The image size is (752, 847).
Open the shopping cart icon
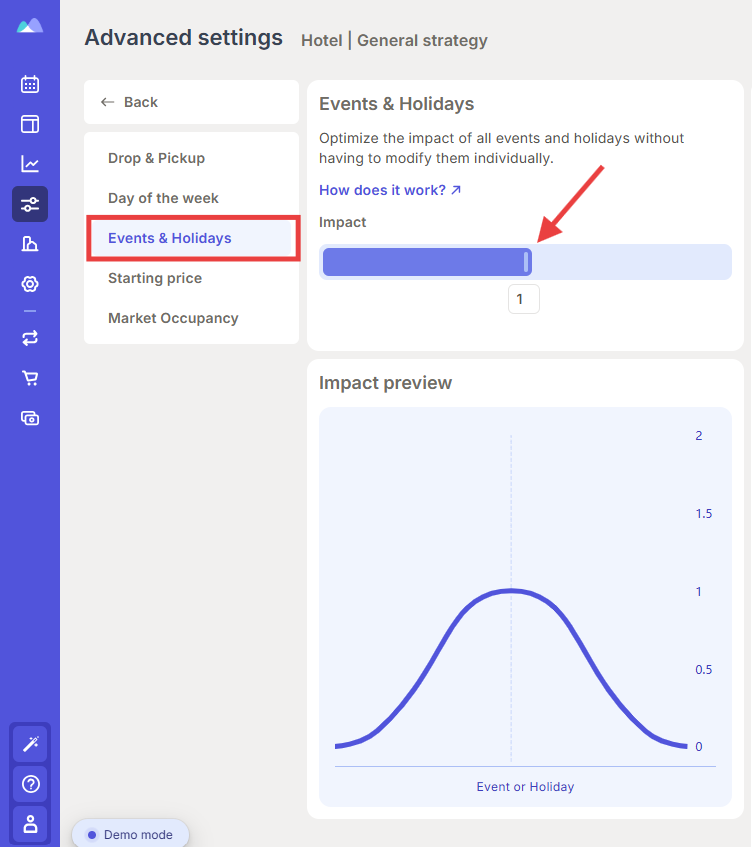30,378
